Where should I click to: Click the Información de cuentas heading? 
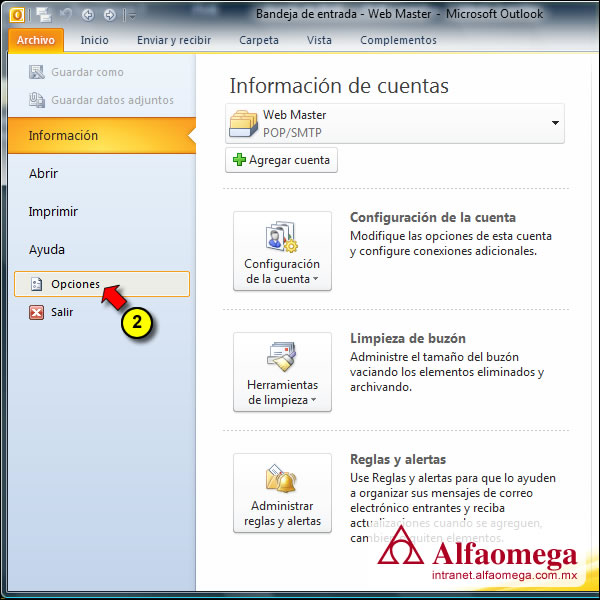click(339, 85)
